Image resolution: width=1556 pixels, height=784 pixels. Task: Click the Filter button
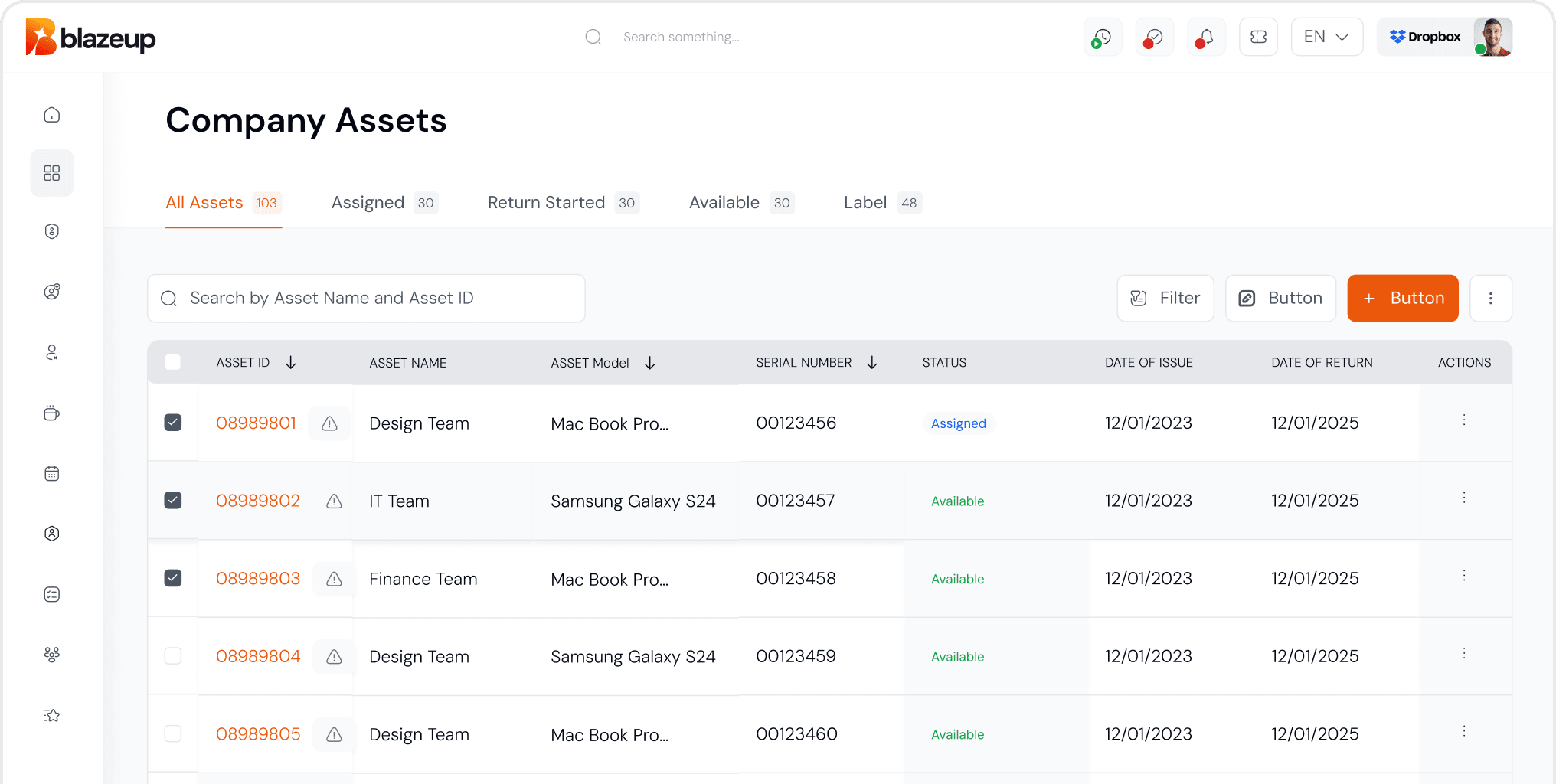click(x=1165, y=299)
